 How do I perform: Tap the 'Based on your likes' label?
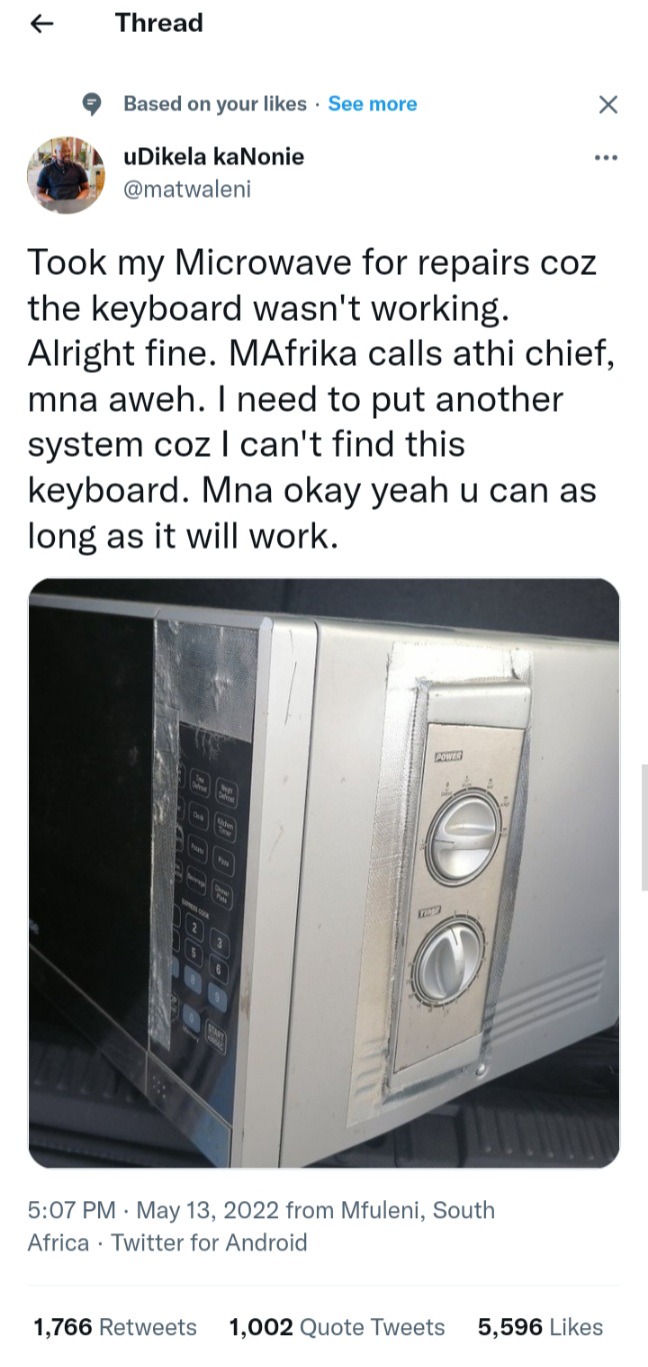coord(214,104)
